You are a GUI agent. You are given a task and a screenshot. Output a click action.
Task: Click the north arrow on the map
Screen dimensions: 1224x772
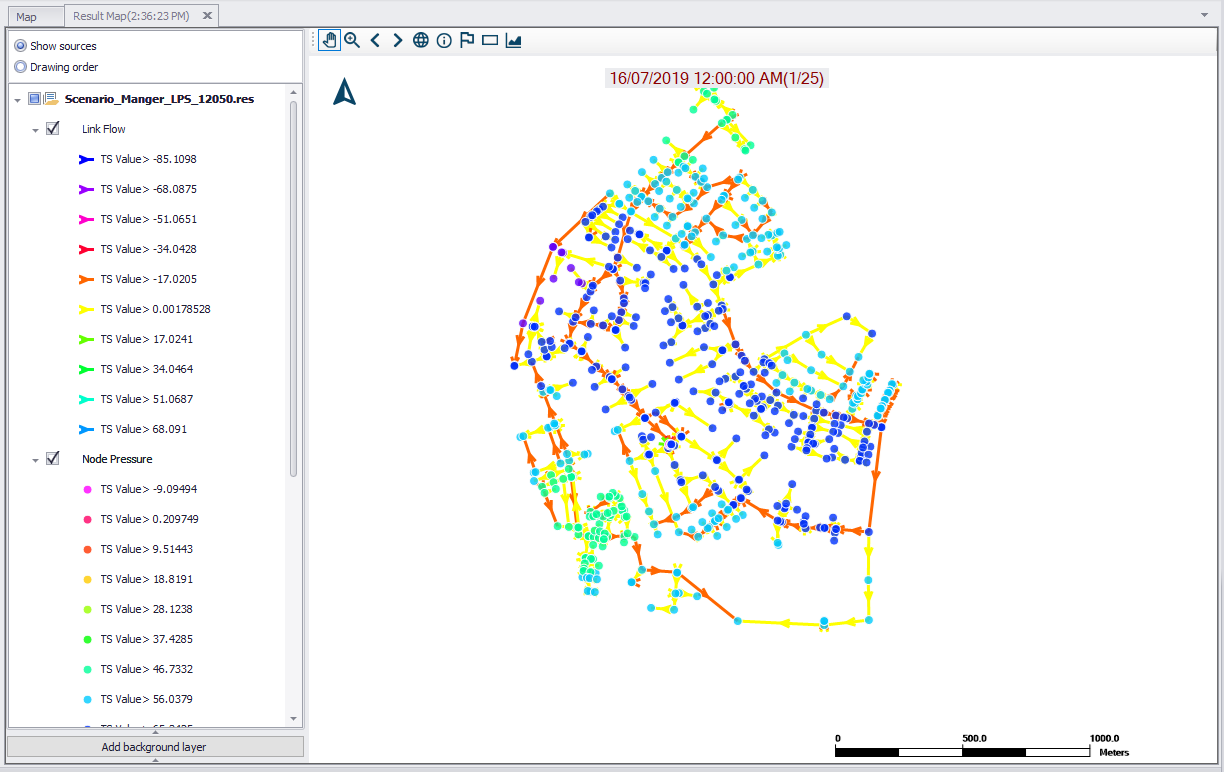pyautogui.click(x=345, y=92)
